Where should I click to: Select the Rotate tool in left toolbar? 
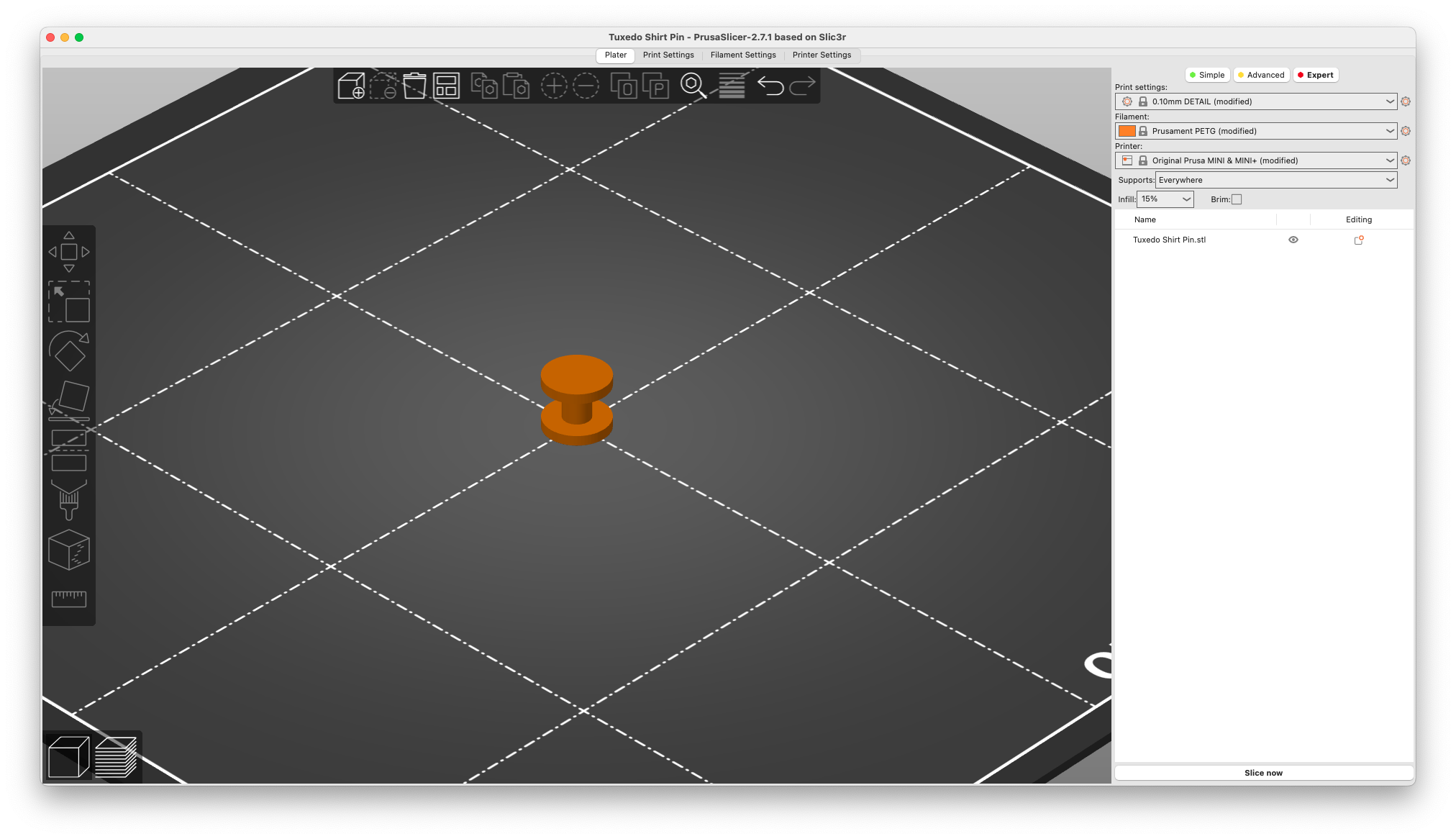[x=69, y=350]
